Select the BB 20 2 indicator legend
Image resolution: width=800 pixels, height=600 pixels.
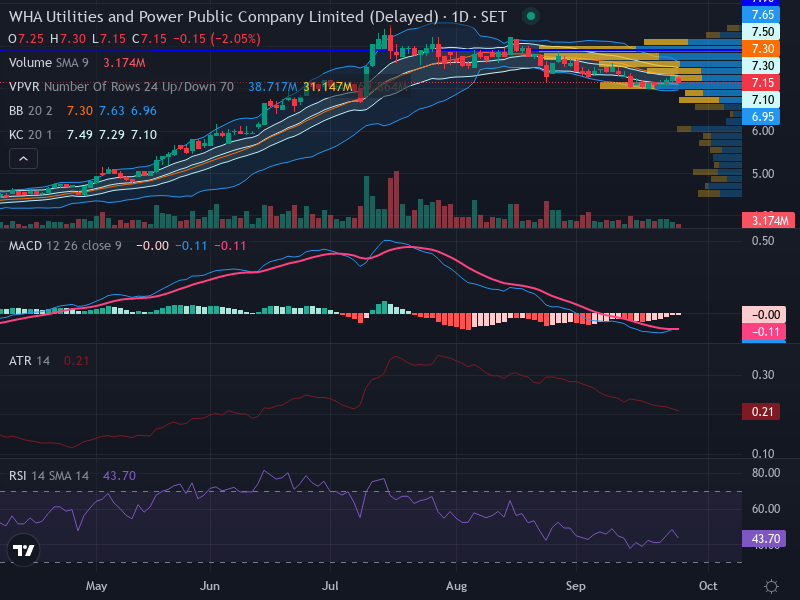pos(31,111)
